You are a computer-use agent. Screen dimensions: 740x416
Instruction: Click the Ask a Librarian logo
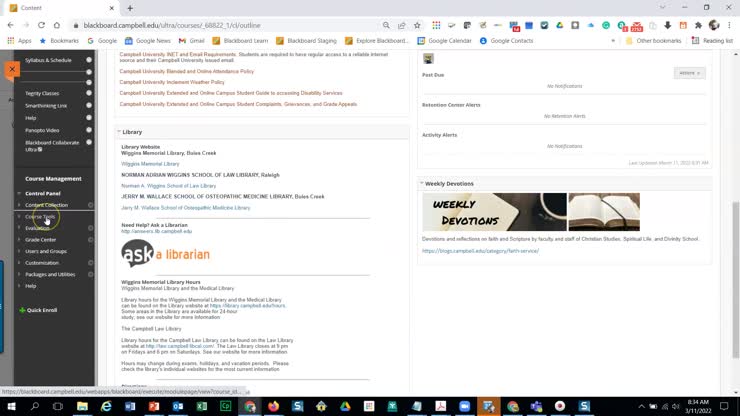(165, 253)
